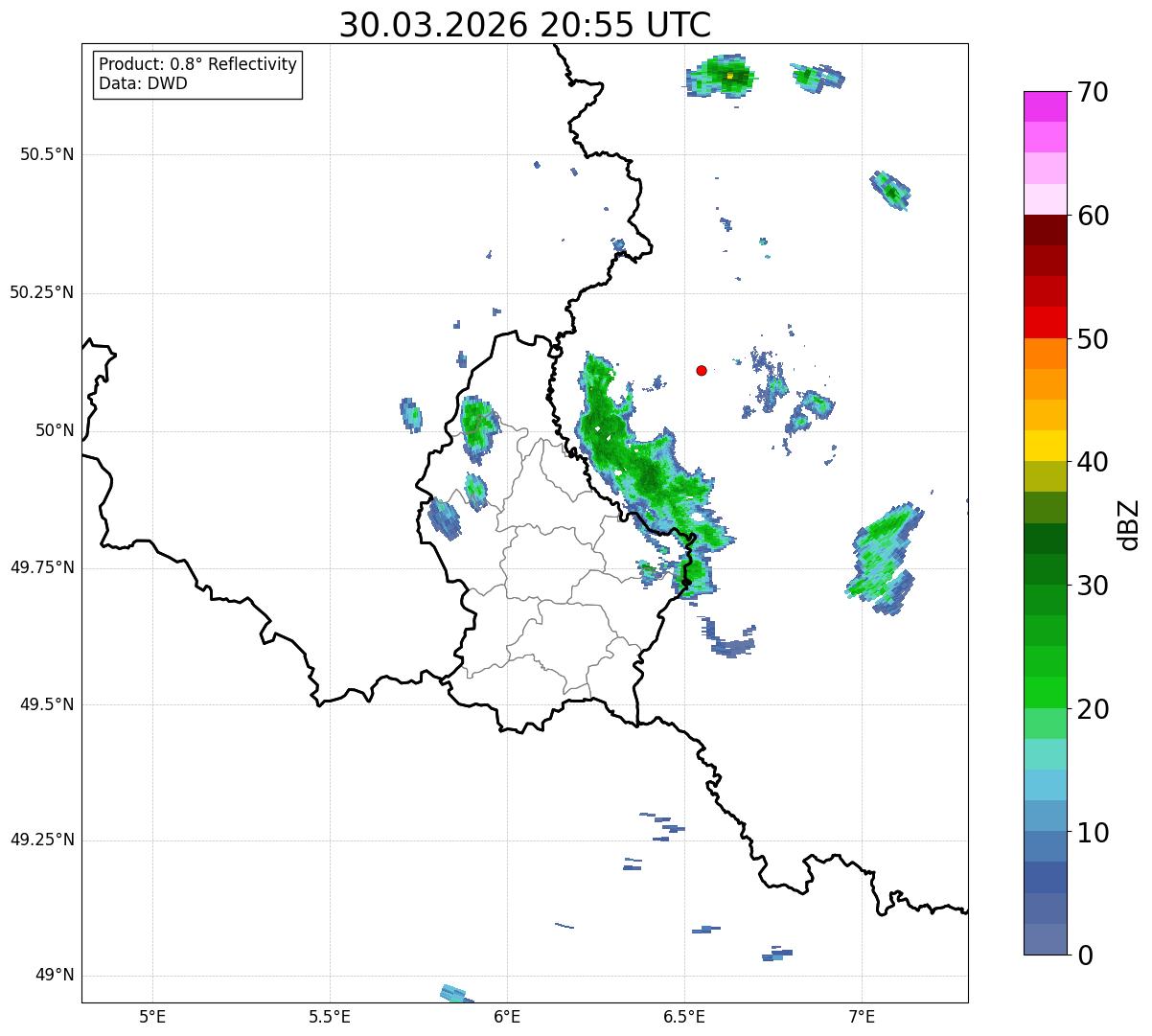Click the colorbar tick label 10

[1093, 832]
